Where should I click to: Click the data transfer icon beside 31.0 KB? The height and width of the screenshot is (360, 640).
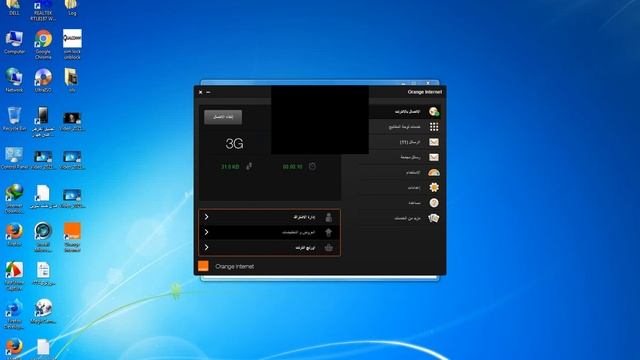(249, 167)
